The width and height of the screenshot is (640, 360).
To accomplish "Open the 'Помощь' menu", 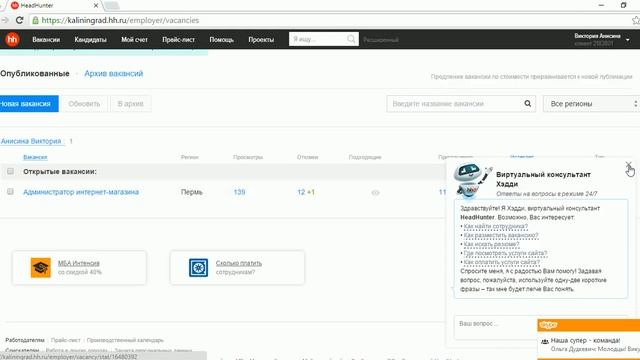I will coord(222,40).
